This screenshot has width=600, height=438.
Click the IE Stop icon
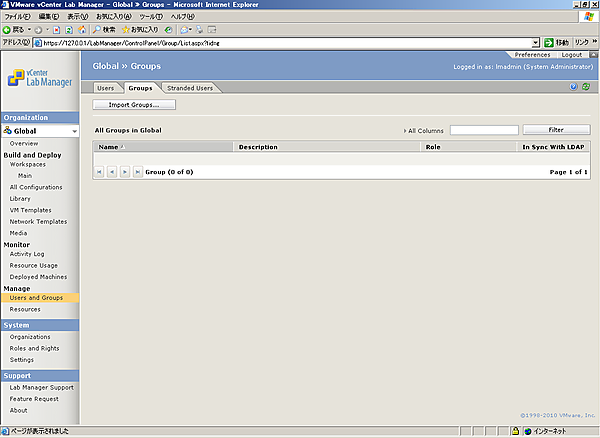pyautogui.click(x=57, y=30)
